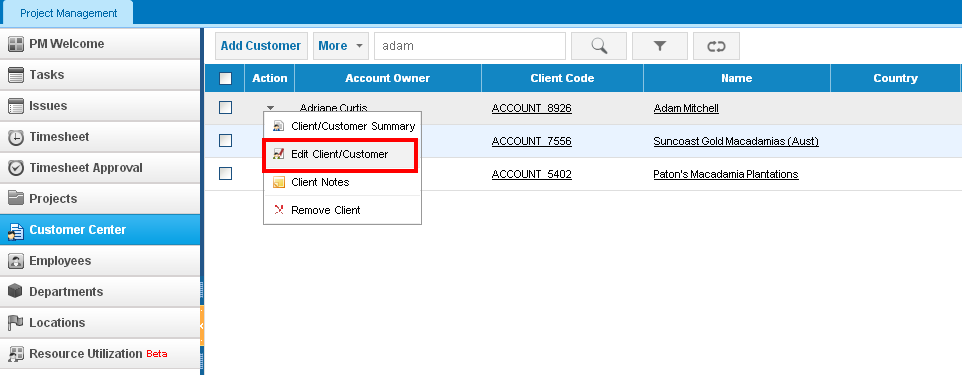Click the Departments cube icon
This screenshot has height=375, width=962.
[16, 292]
